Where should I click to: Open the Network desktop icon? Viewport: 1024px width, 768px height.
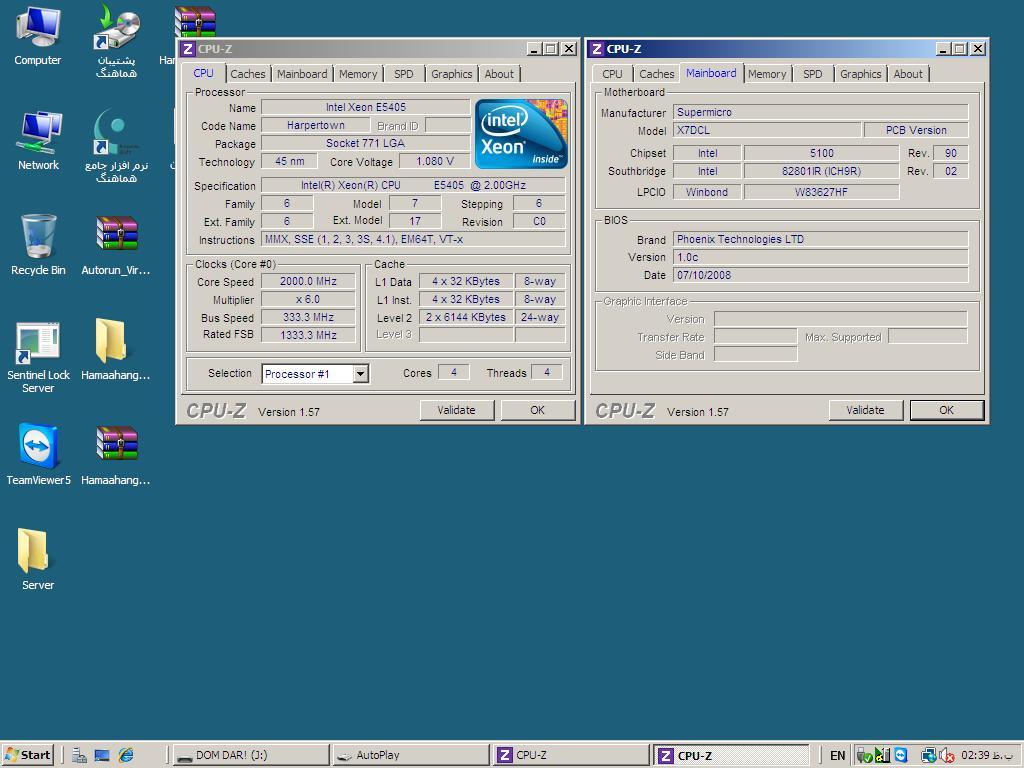tap(38, 140)
